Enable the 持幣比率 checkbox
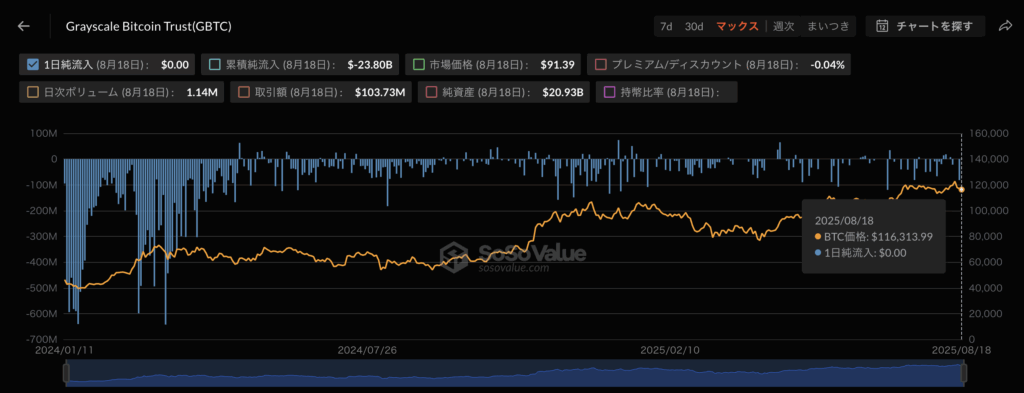The height and width of the screenshot is (393, 1024). click(x=609, y=92)
